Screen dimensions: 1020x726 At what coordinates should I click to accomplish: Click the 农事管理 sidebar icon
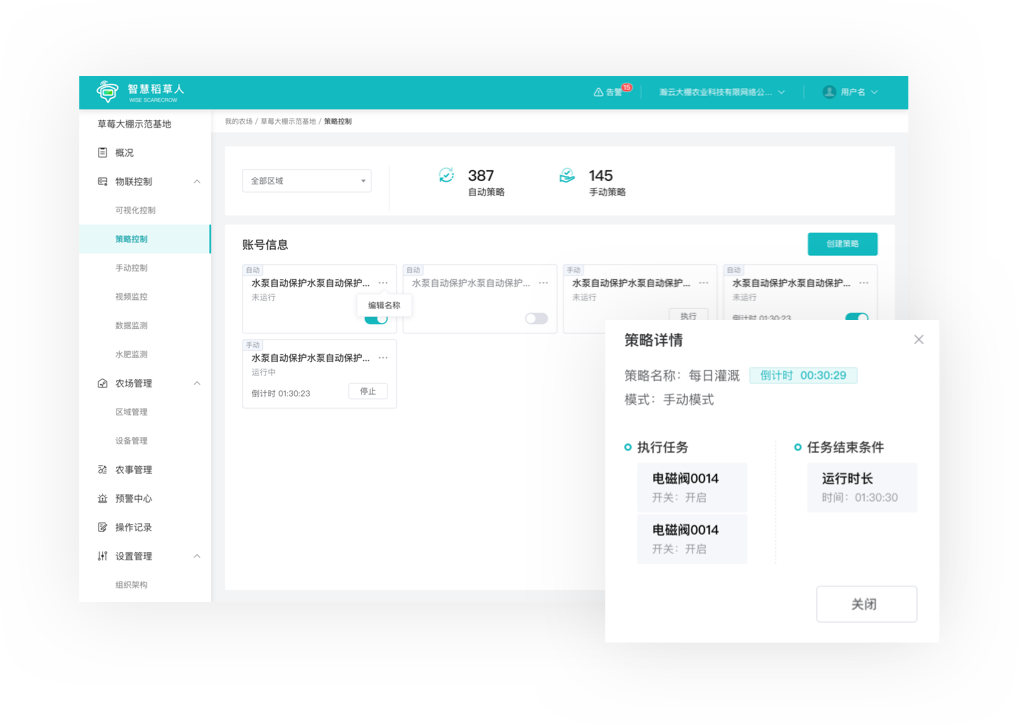coord(103,470)
